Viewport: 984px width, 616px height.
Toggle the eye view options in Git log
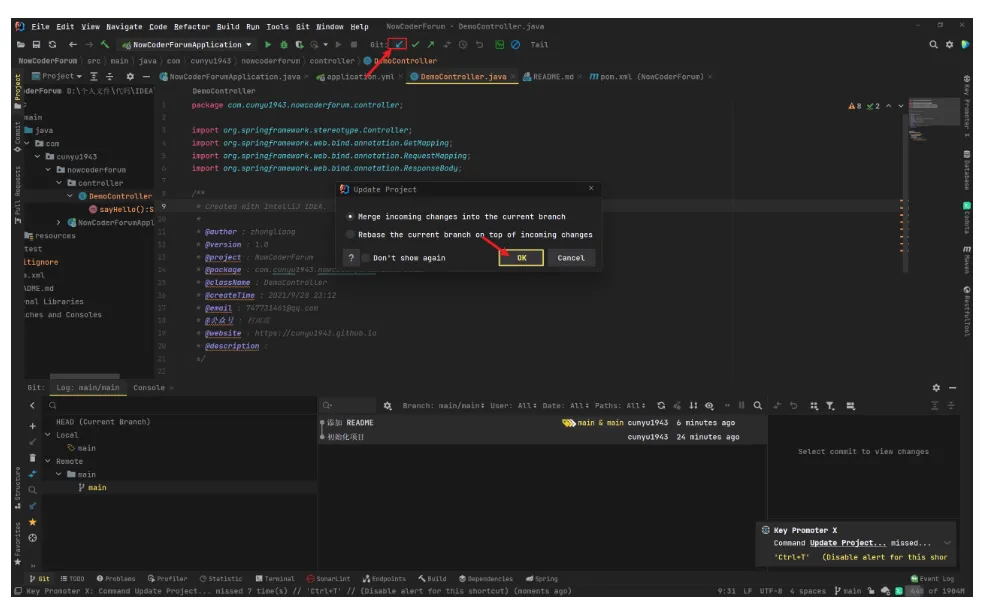tap(709, 406)
